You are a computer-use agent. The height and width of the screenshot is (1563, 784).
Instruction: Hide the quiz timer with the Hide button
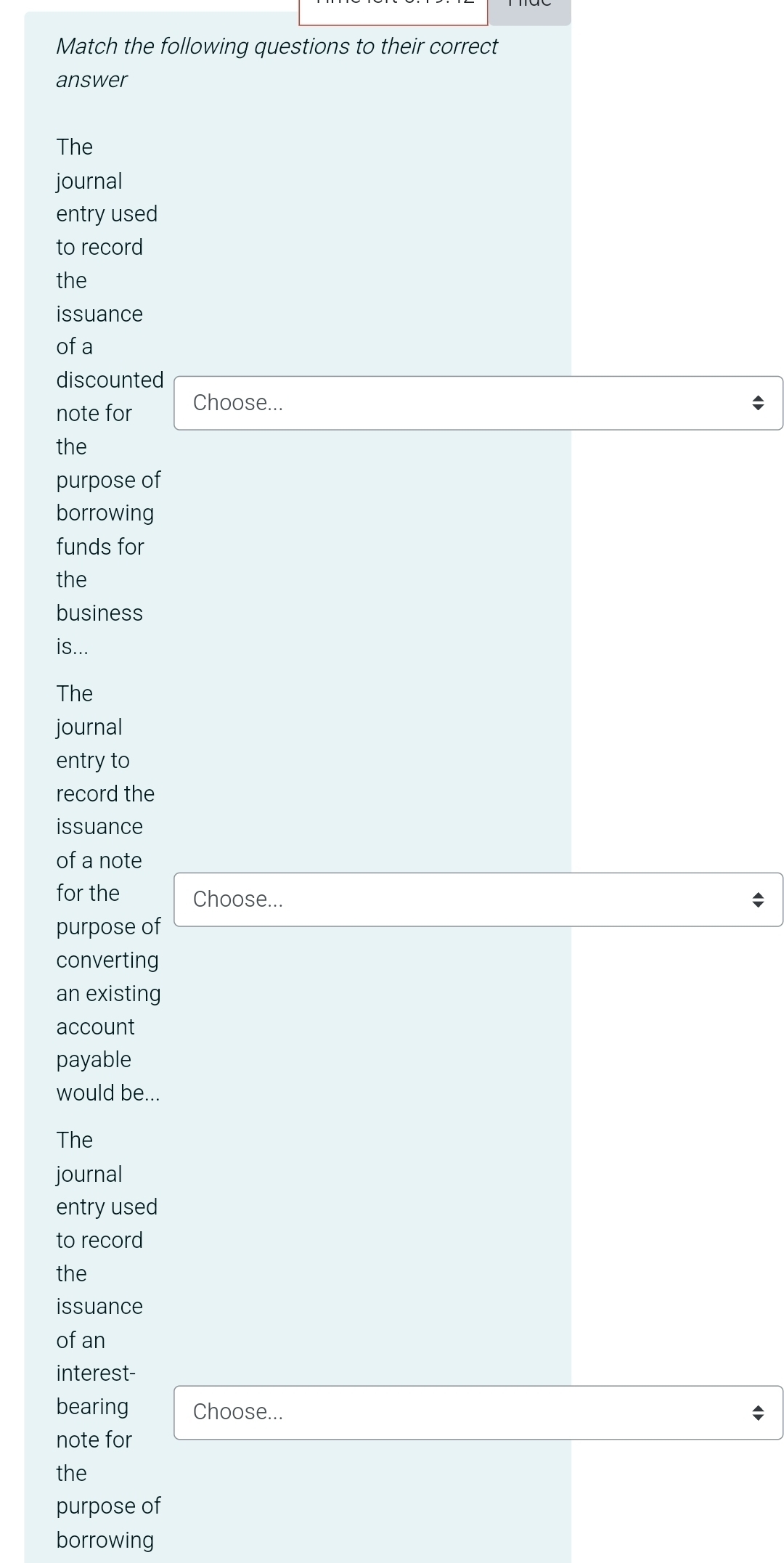point(530,9)
